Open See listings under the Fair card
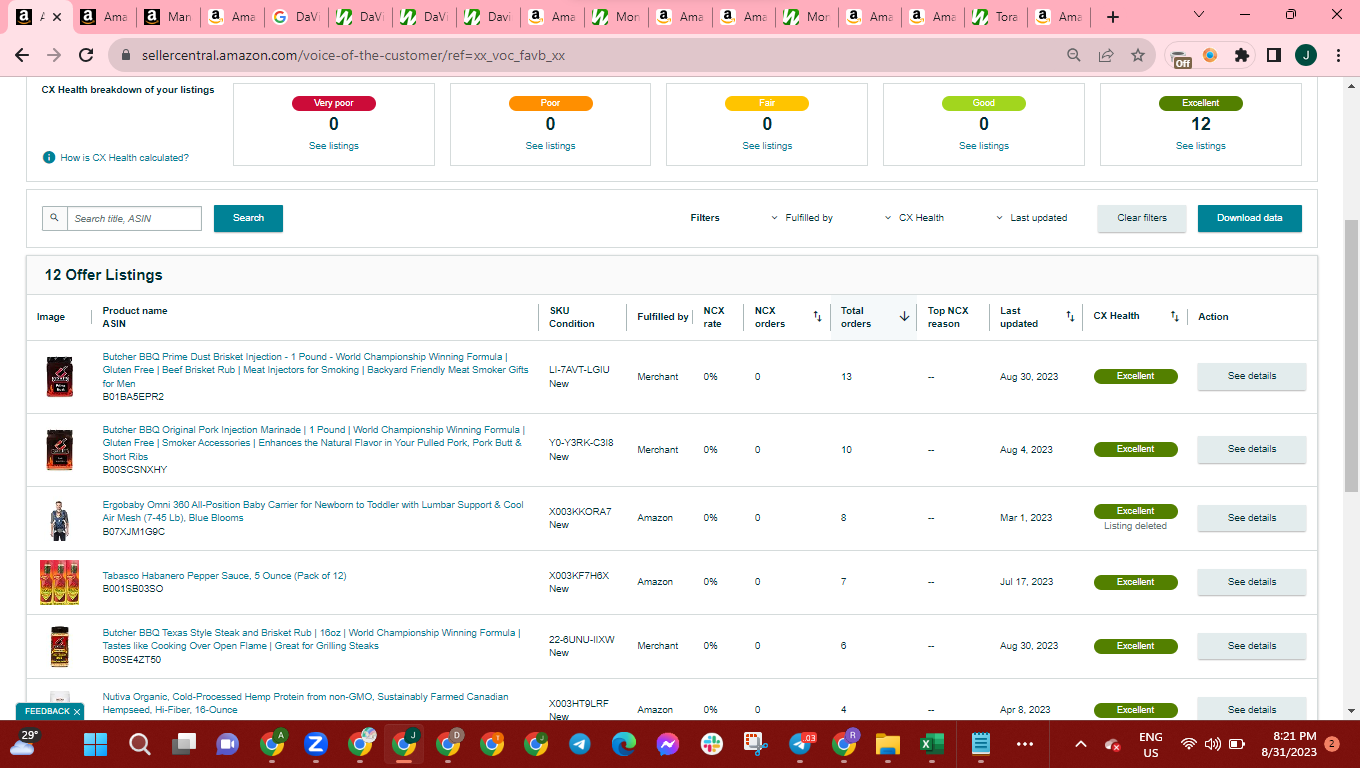Image resolution: width=1360 pixels, height=768 pixels. coord(767,146)
